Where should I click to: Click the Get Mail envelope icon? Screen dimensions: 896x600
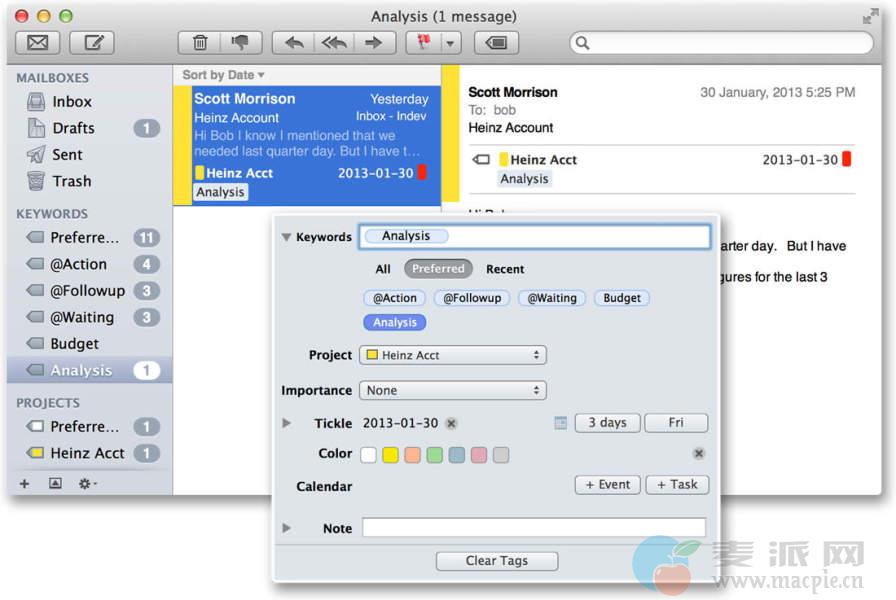38,43
